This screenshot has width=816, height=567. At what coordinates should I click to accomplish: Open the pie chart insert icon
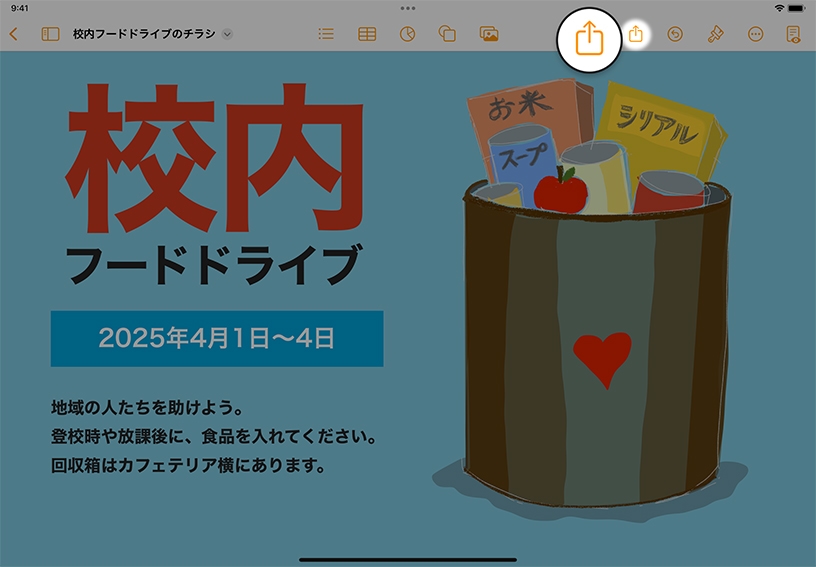click(x=407, y=34)
